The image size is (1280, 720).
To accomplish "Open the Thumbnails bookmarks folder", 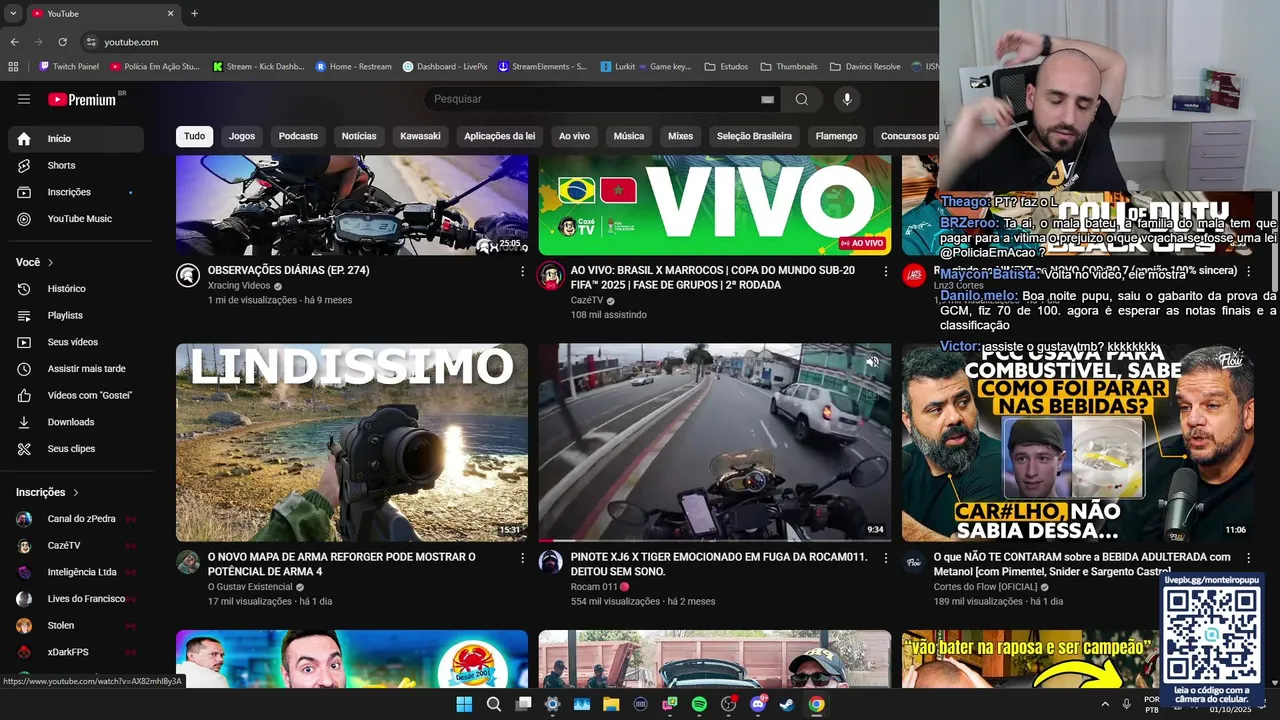I will coord(788,67).
